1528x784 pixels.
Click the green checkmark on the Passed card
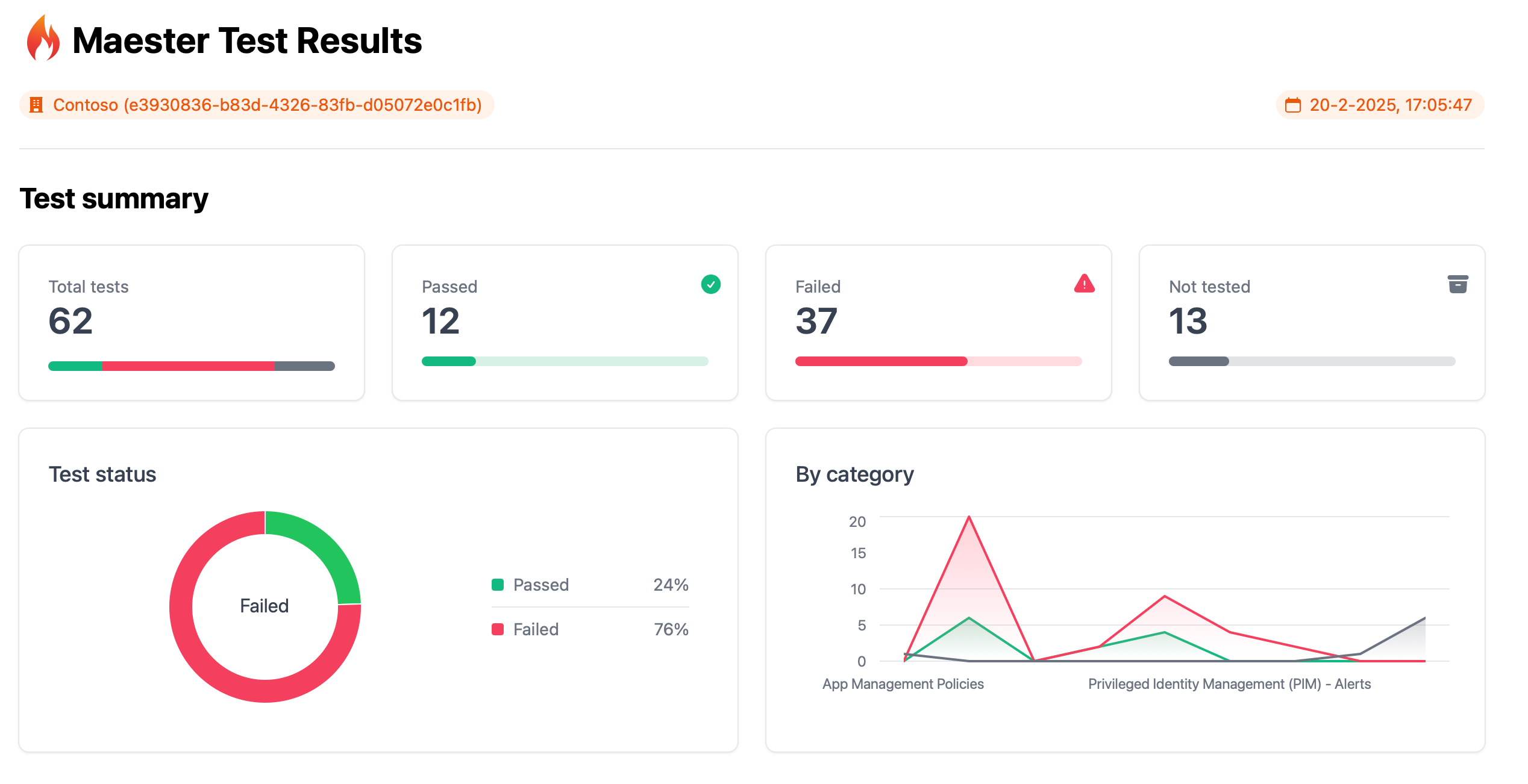pyautogui.click(x=711, y=284)
